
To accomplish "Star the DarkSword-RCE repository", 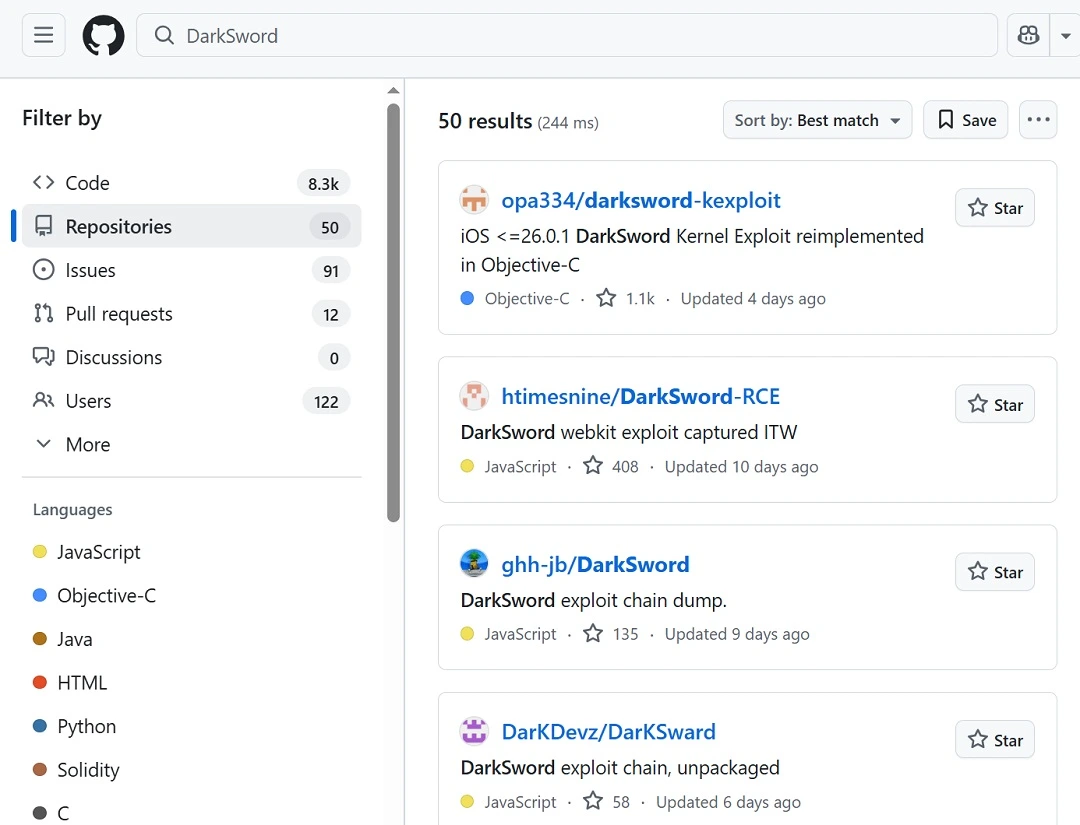I will [x=994, y=404].
